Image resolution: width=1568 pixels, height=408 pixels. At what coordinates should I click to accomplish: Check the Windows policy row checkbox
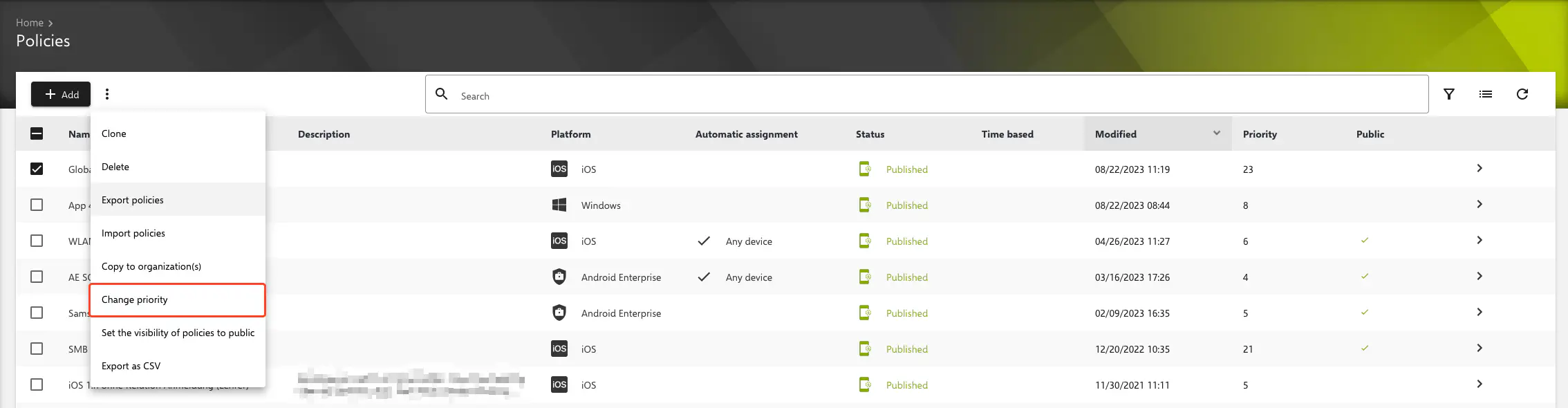click(x=37, y=205)
